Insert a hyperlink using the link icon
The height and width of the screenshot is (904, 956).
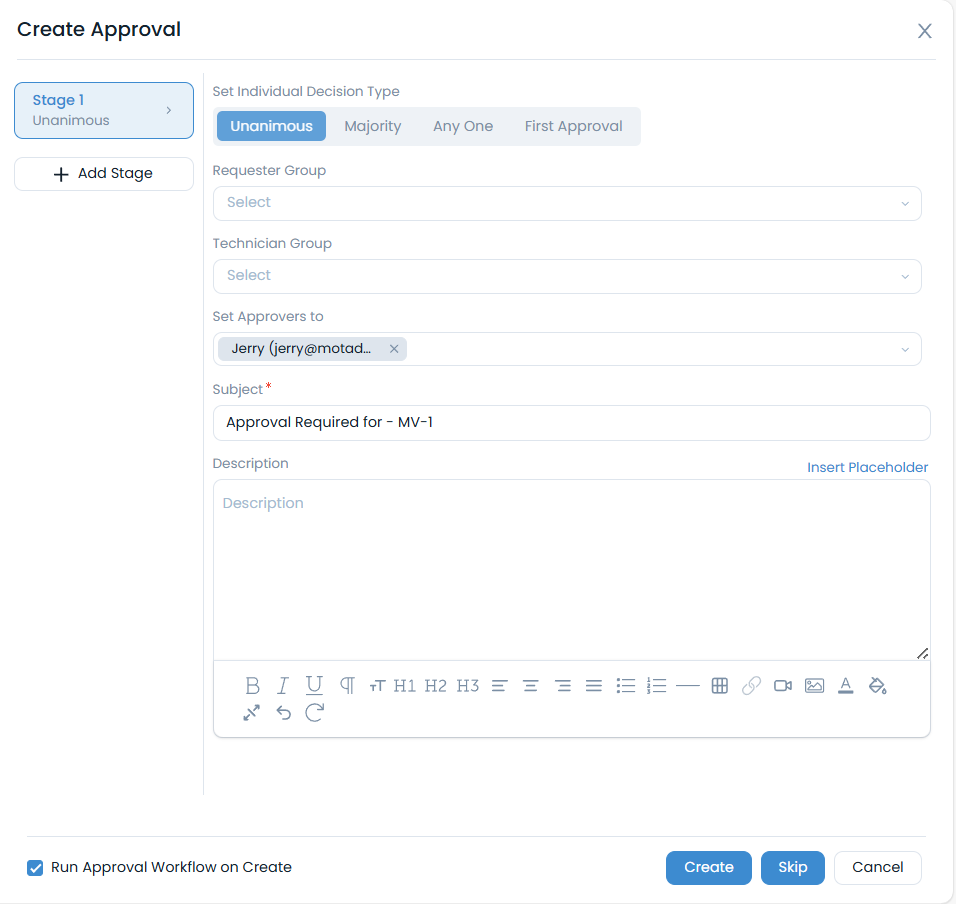(751, 685)
